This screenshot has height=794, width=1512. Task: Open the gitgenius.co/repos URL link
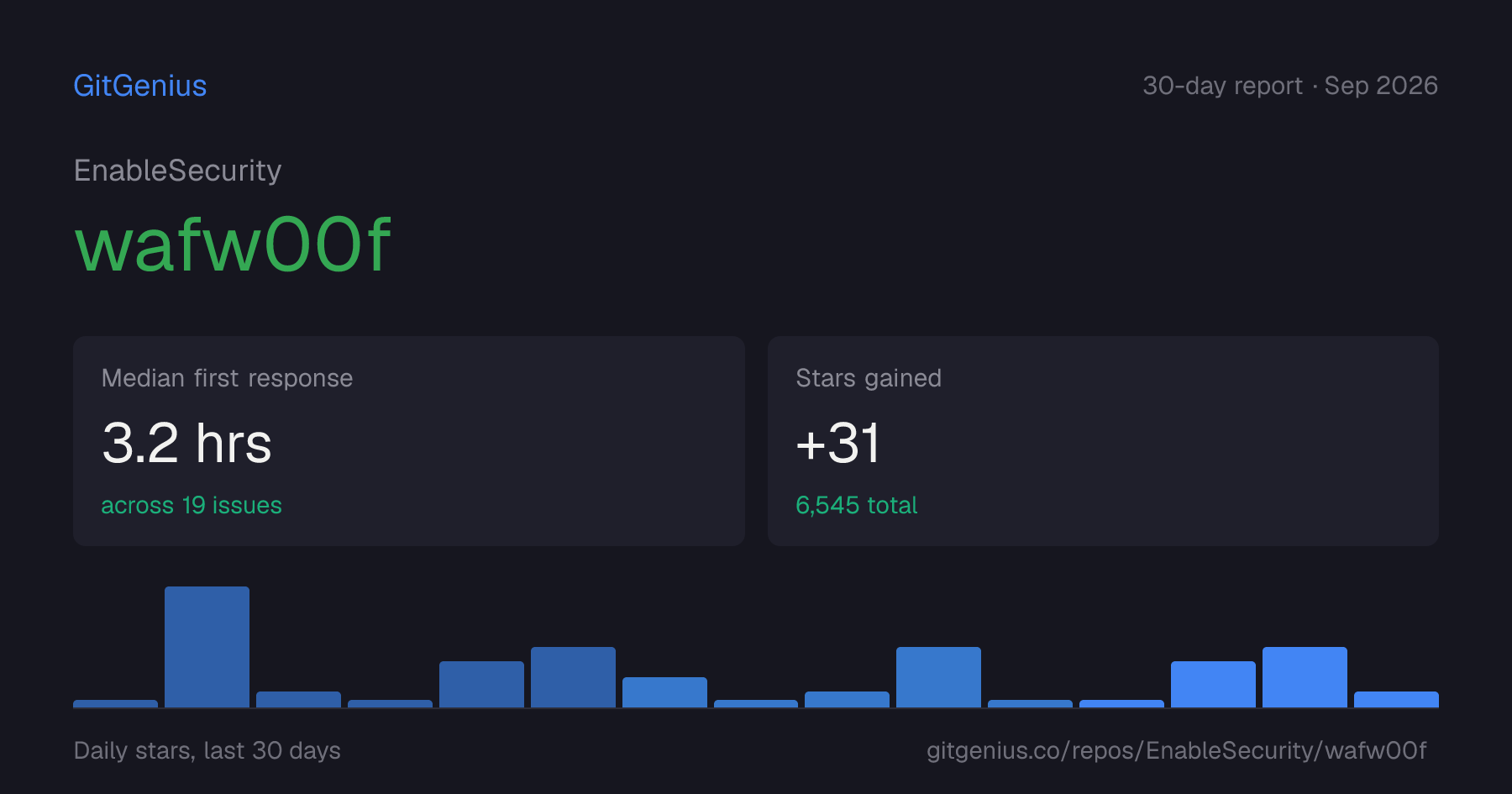1176,750
